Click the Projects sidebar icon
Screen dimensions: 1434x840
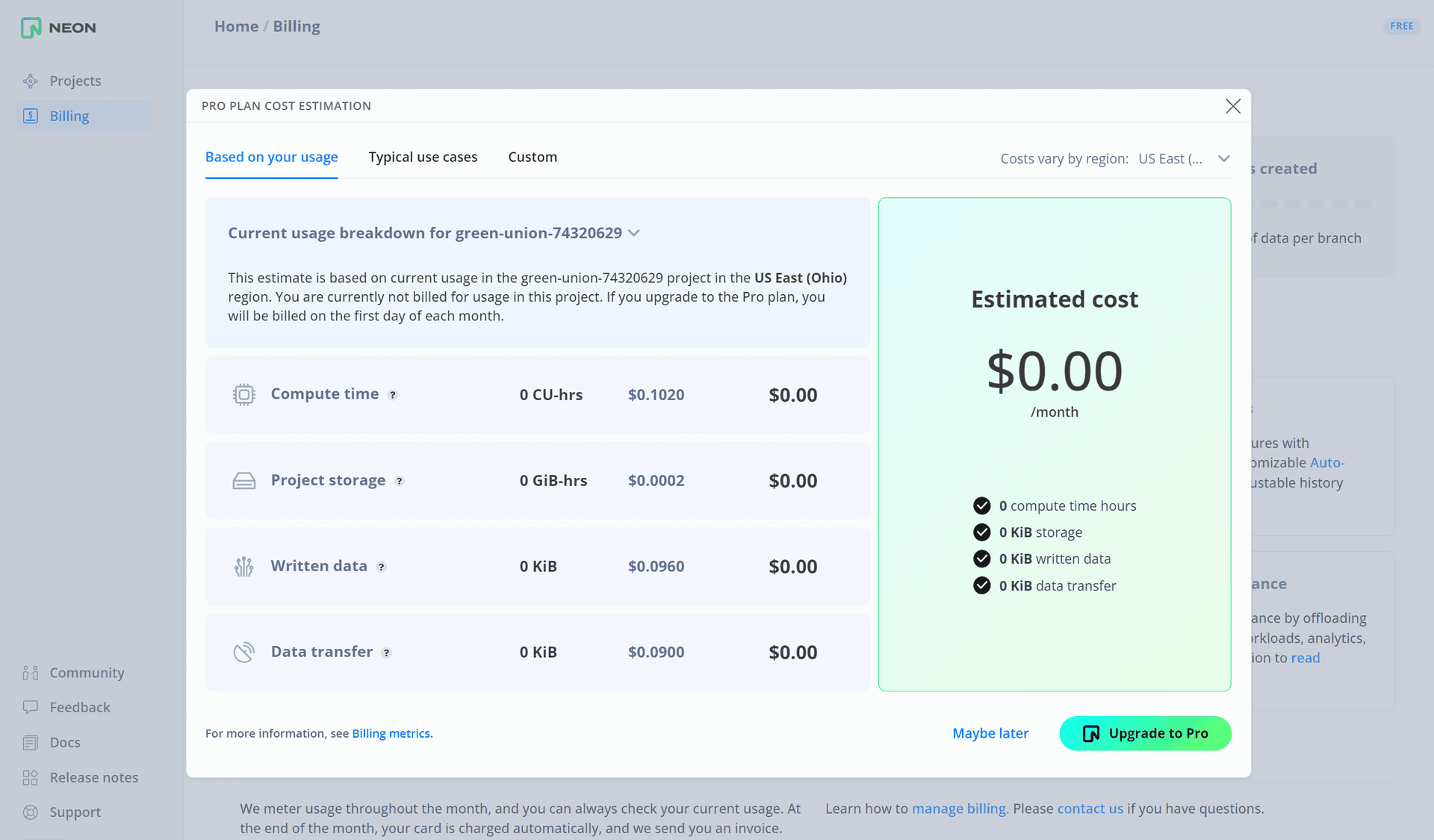click(30, 81)
